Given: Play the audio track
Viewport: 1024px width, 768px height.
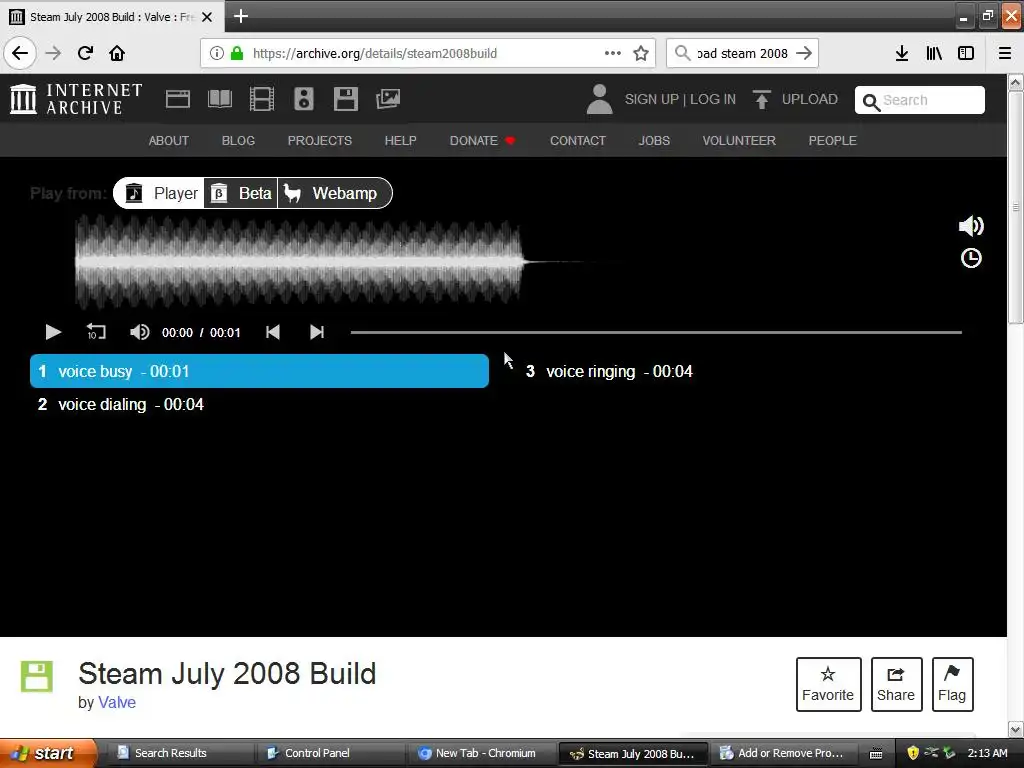Looking at the screenshot, I should coord(53,332).
